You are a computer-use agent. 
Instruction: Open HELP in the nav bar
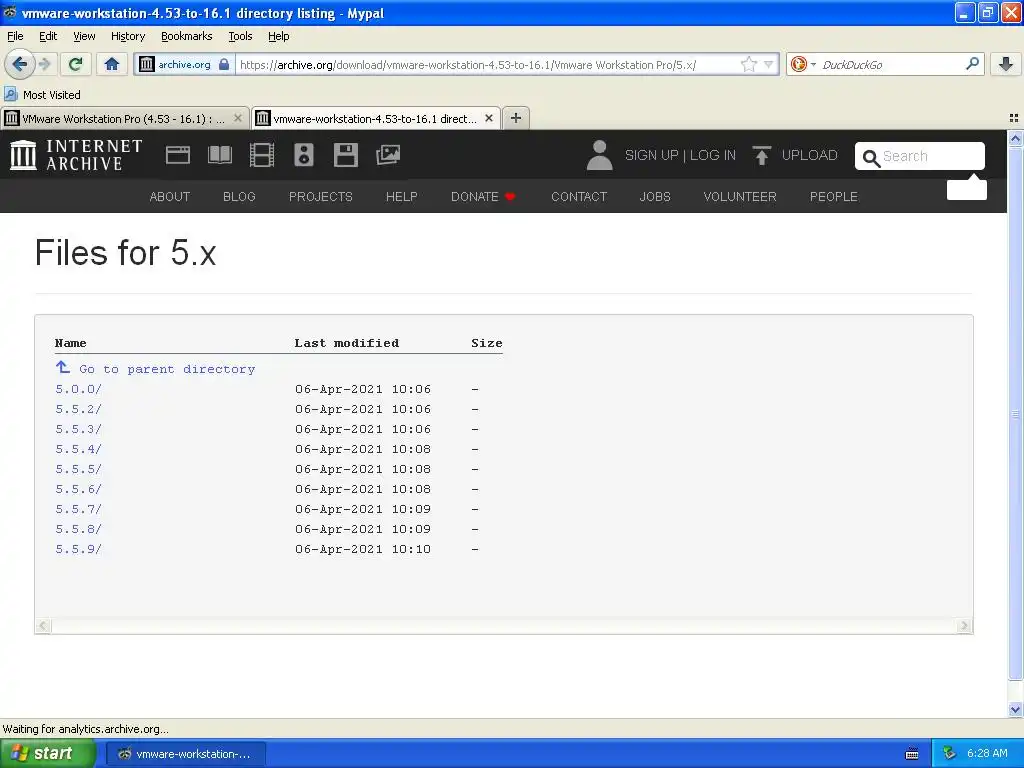402,197
